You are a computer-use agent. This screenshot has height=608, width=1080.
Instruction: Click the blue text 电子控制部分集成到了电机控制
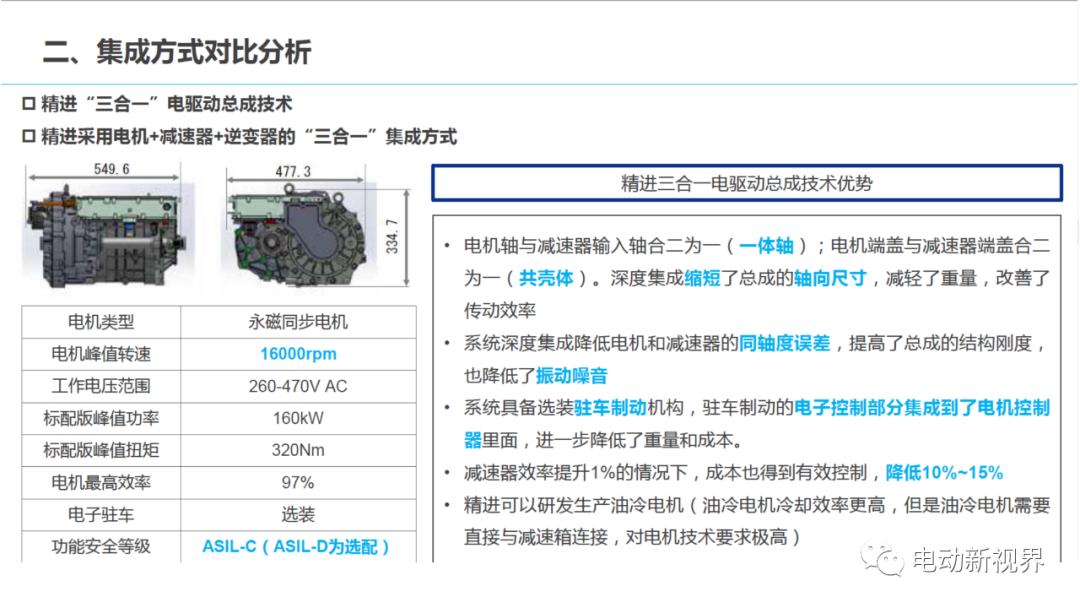(922, 408)
